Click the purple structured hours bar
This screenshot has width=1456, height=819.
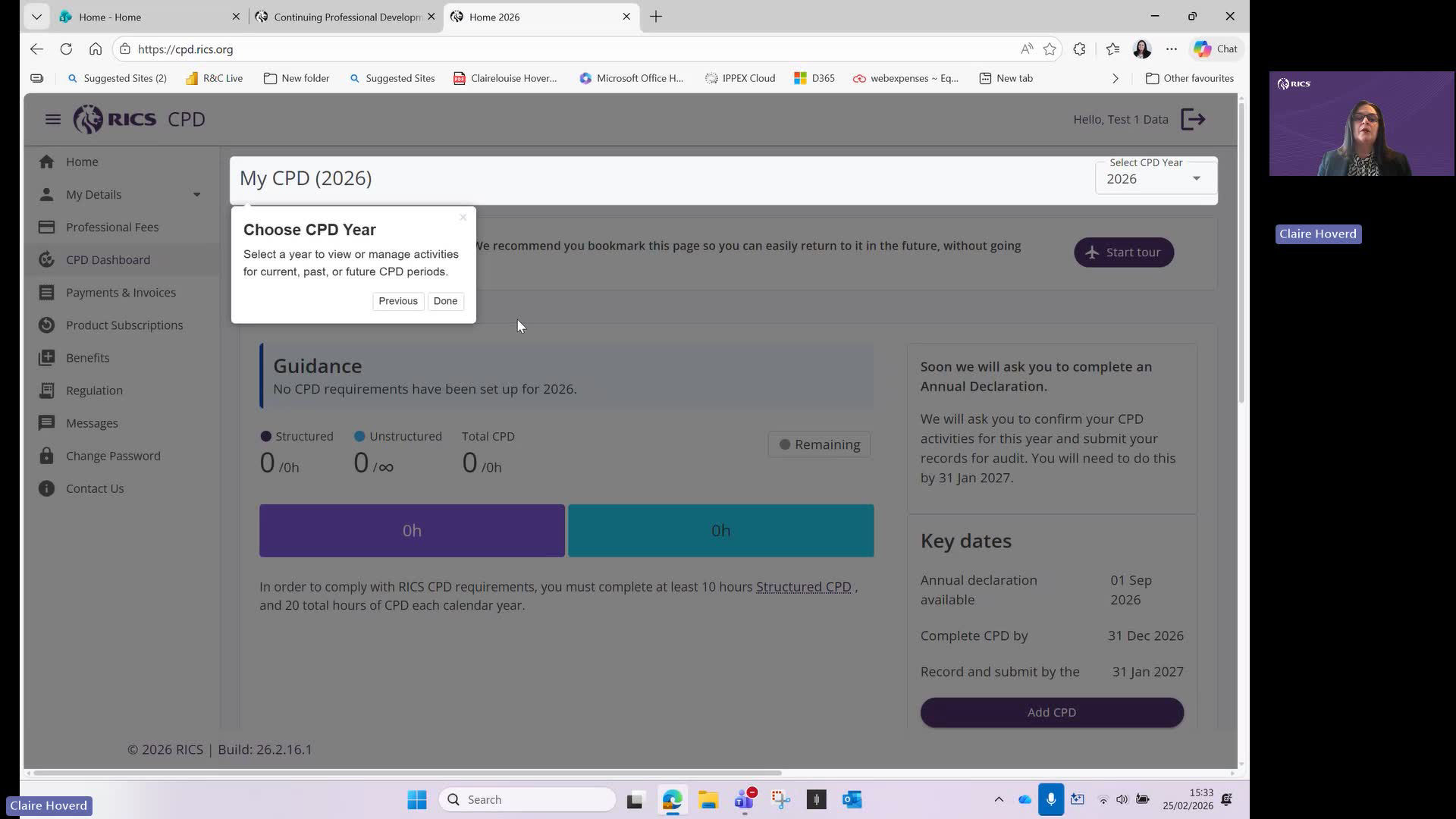412,530
